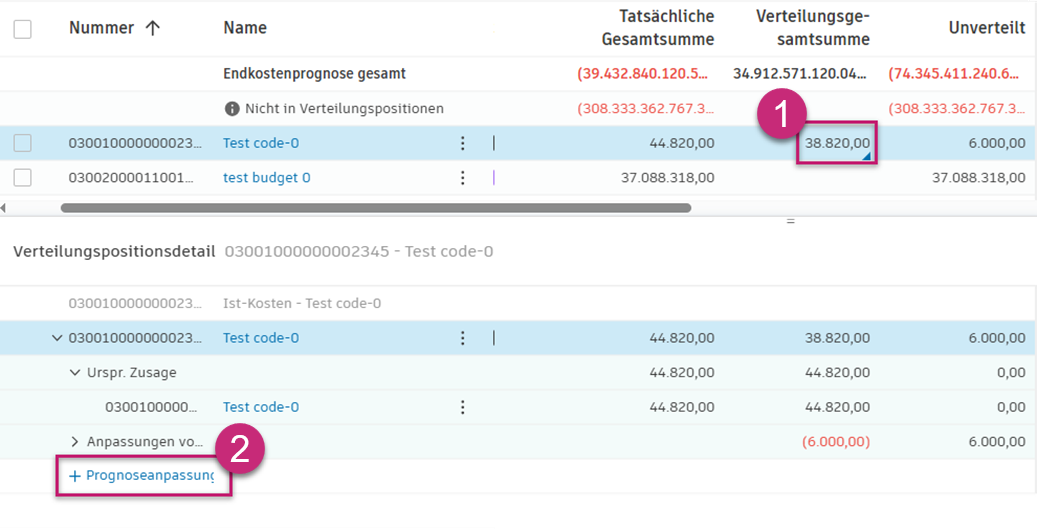This screenshot has width=1037, height=529.
Task: Check the box for the test budget 0 row
Action: pyautogui.click(x=22, y=178)
